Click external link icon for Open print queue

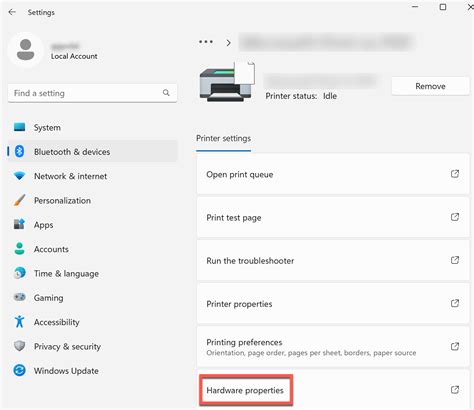(x=455, y=174)
